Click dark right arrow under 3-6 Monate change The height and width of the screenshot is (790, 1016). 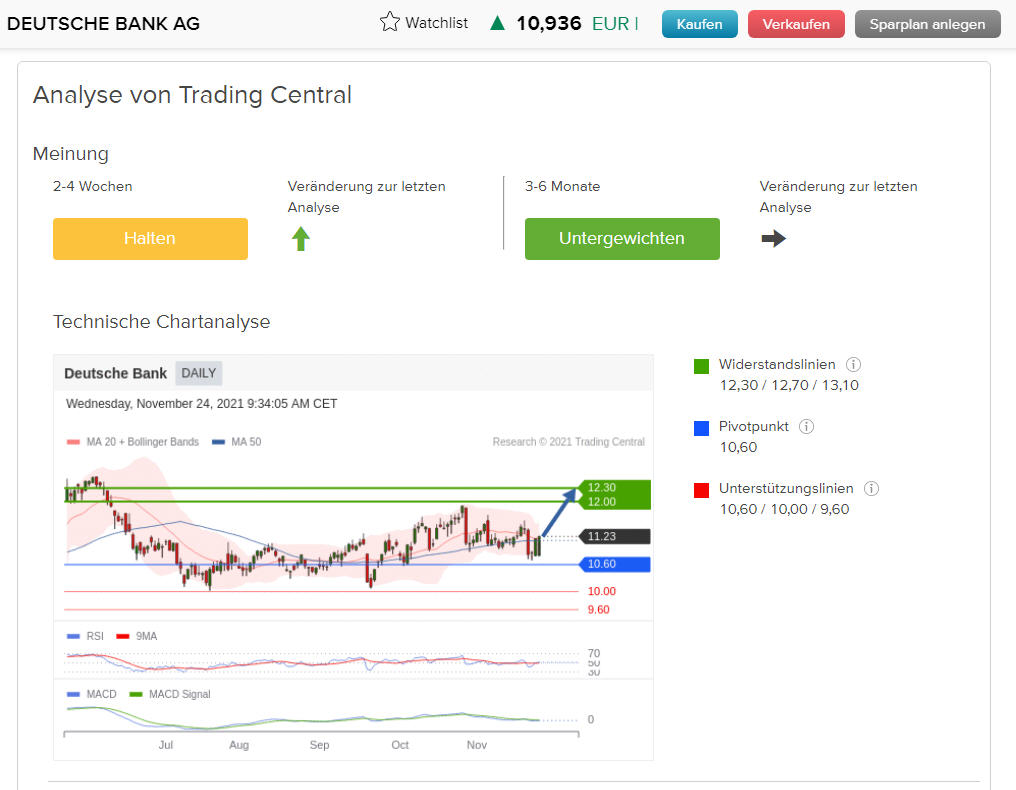tap(774, 238)
